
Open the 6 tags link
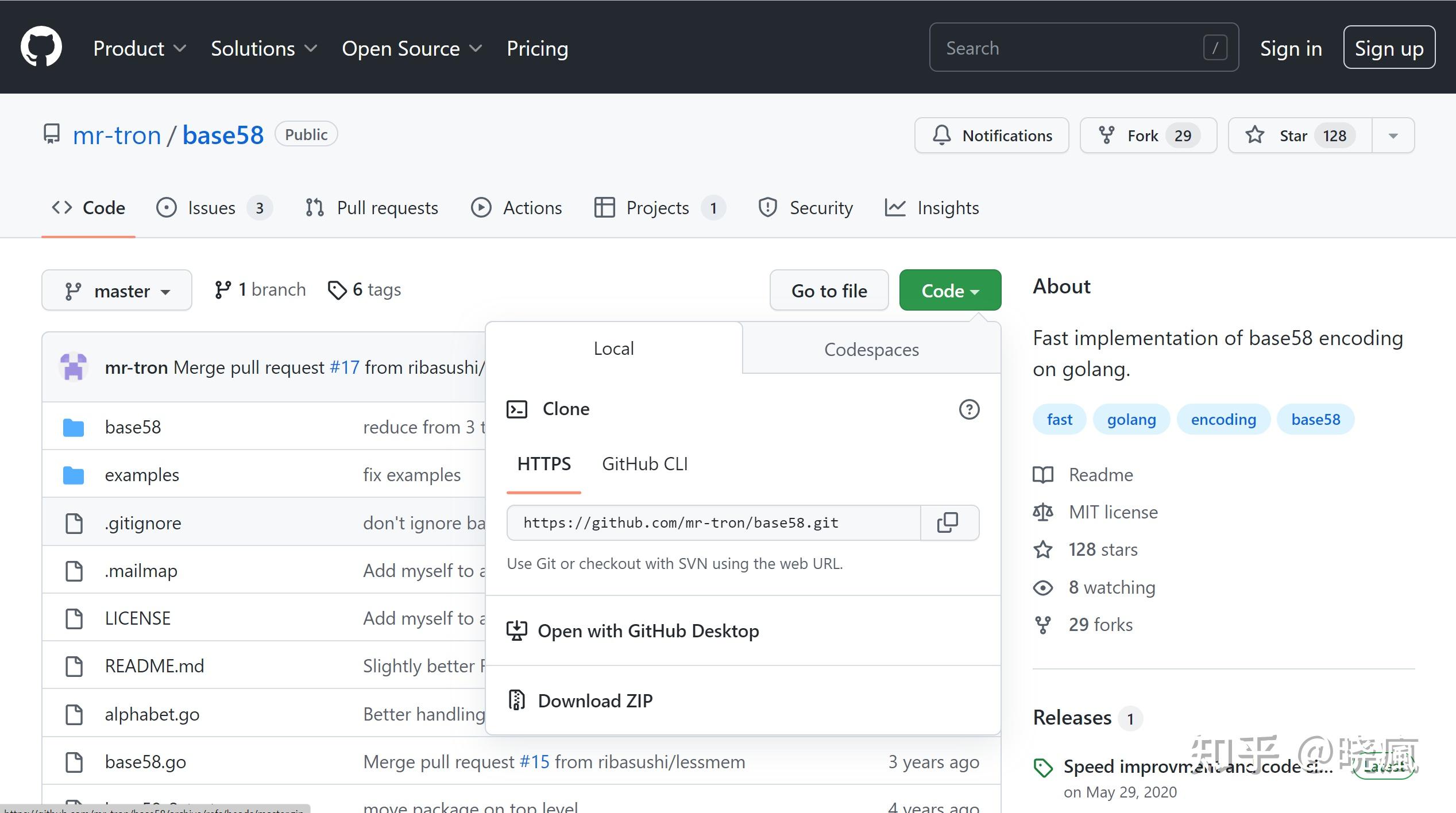pyautogui.click(x=364, y=290)
